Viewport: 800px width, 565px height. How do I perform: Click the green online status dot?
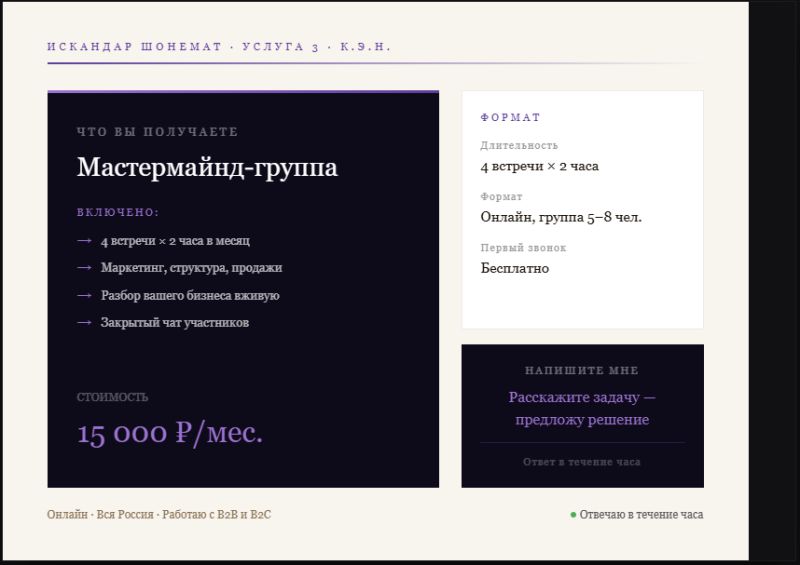pyautogui.click(x=573, y=515)
